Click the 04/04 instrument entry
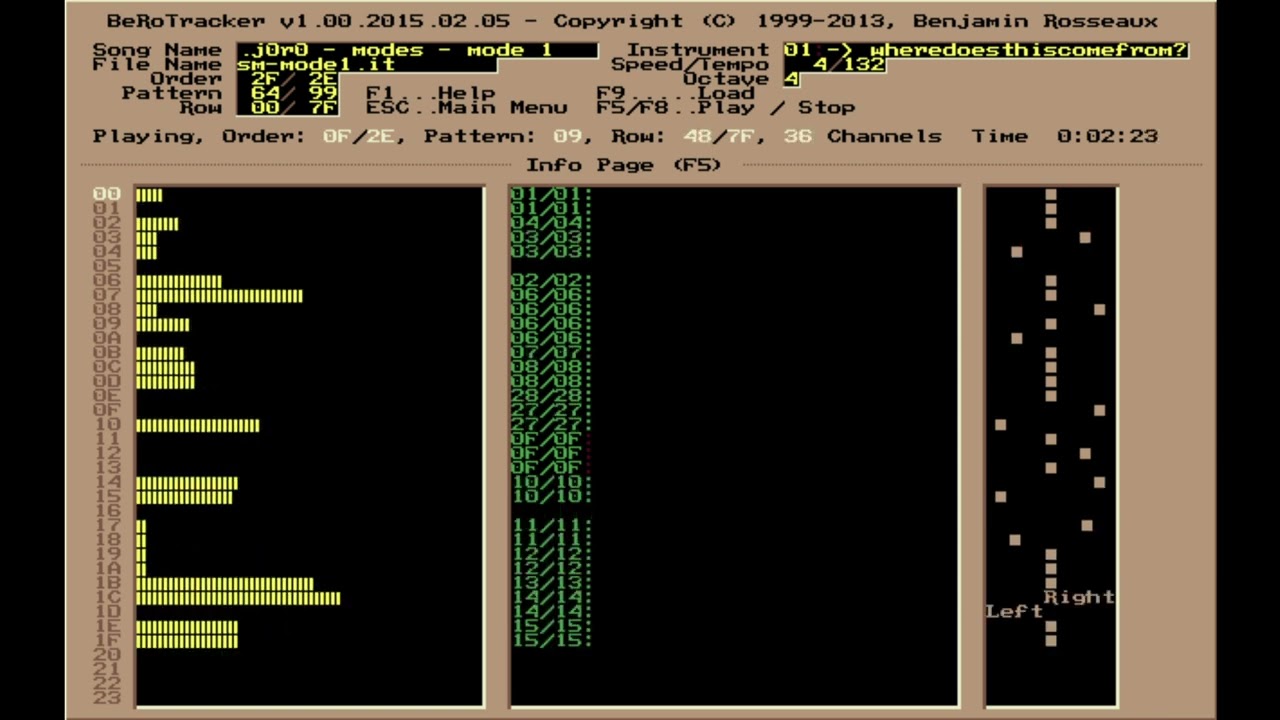The image size is (1280, 720). tap(549, 223)
